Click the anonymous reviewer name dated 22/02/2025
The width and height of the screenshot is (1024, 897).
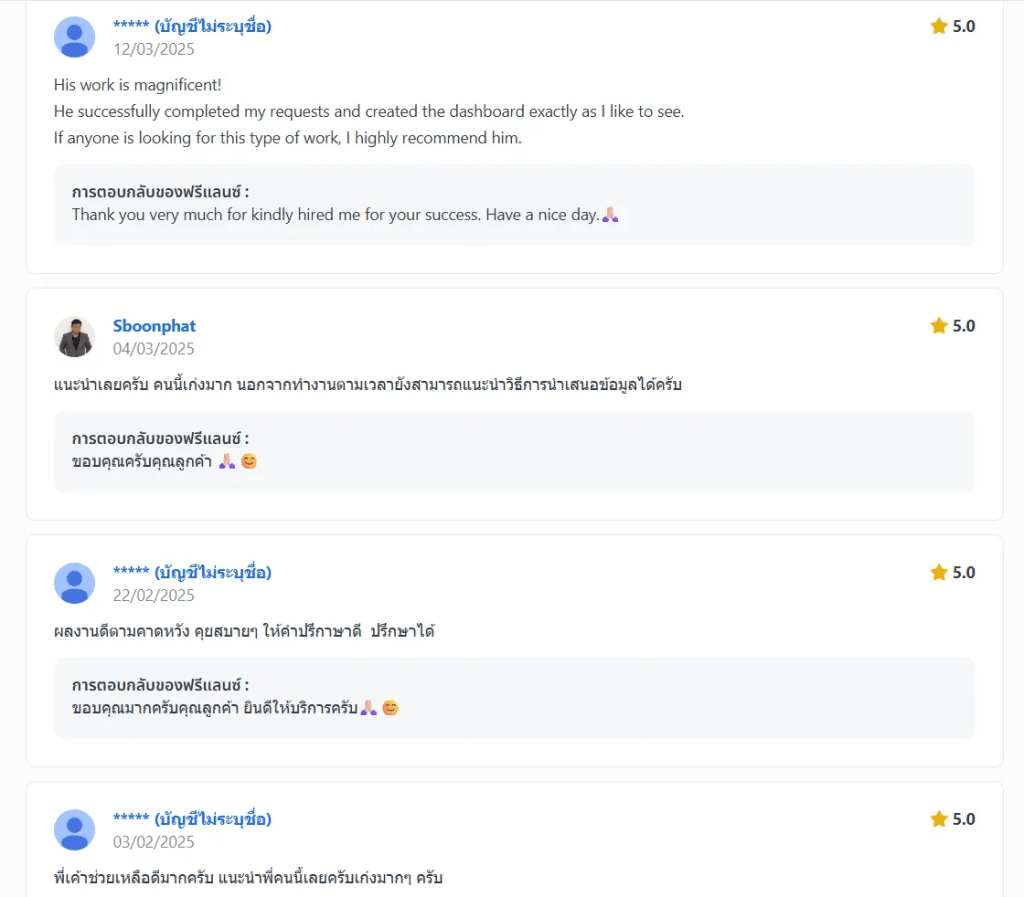coord(192,573)
